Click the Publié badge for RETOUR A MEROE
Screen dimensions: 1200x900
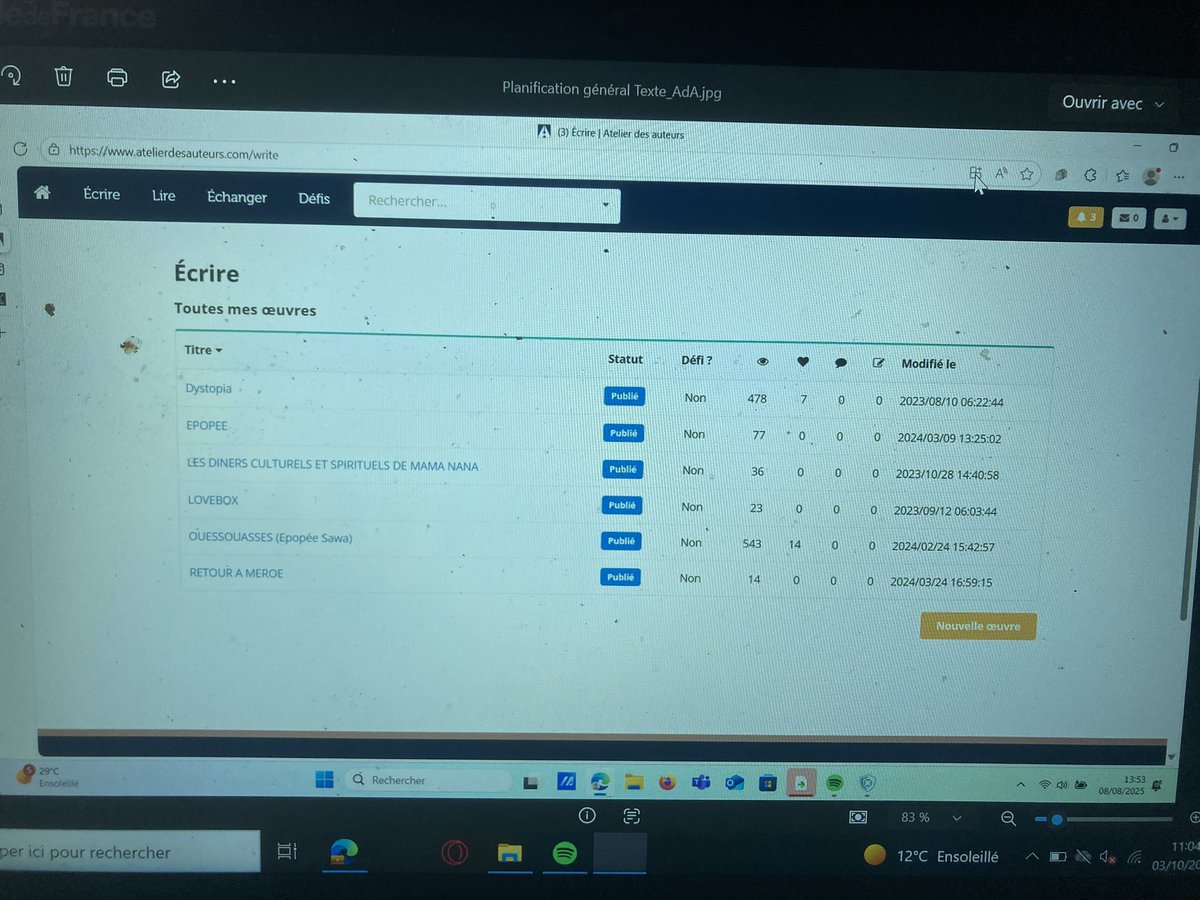tap(621, 577)
